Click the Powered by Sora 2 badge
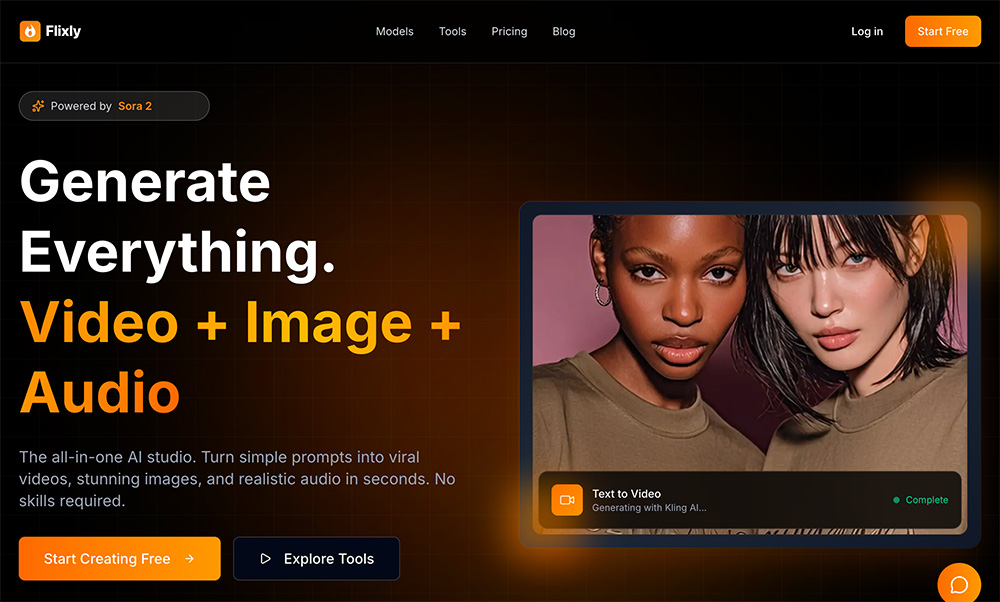Image resolution: width=1000 pixels, height=602 pixels. (114, 106)
